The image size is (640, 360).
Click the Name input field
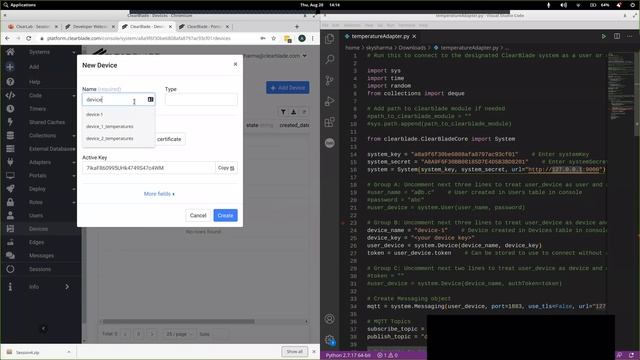pyautogui.click(x=119, y=100)
